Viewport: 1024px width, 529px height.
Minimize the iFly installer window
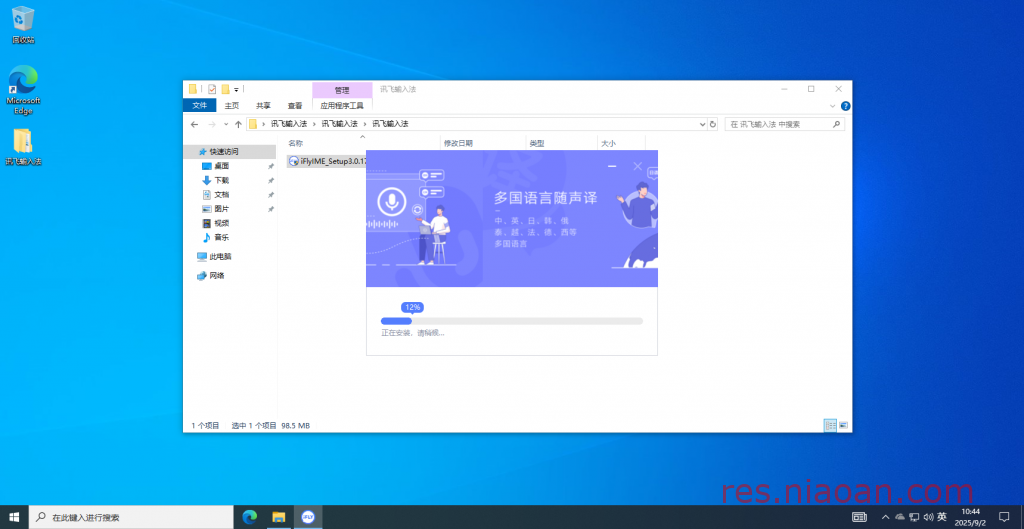[612, 167]
